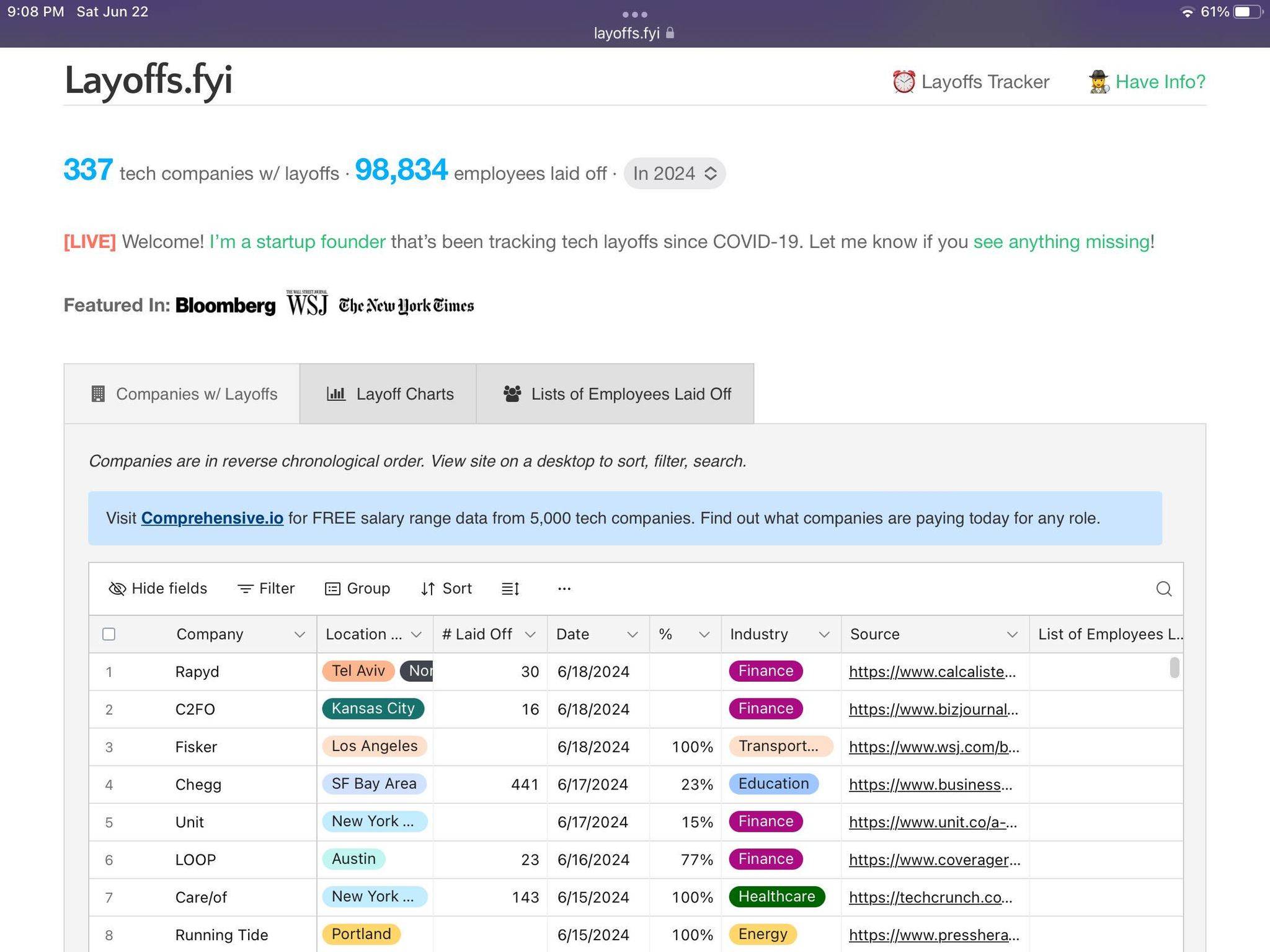
Task: Open Unit's unit.co source link
Action: pyautogui.click(x=933, y=822)
